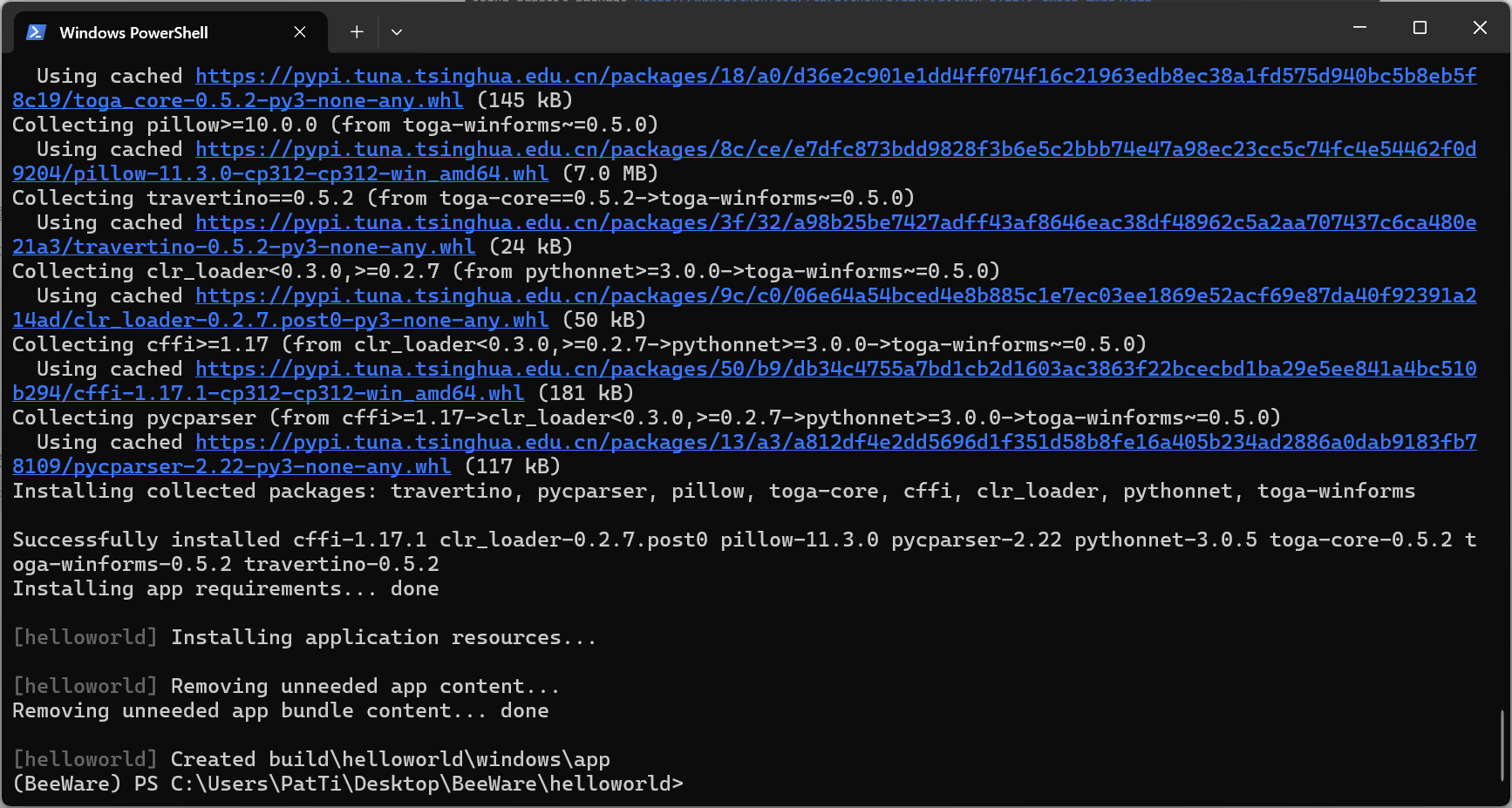Maximize the terminal window
The height and width of the screenshot is (808, 1512).
pos(1420,28)
